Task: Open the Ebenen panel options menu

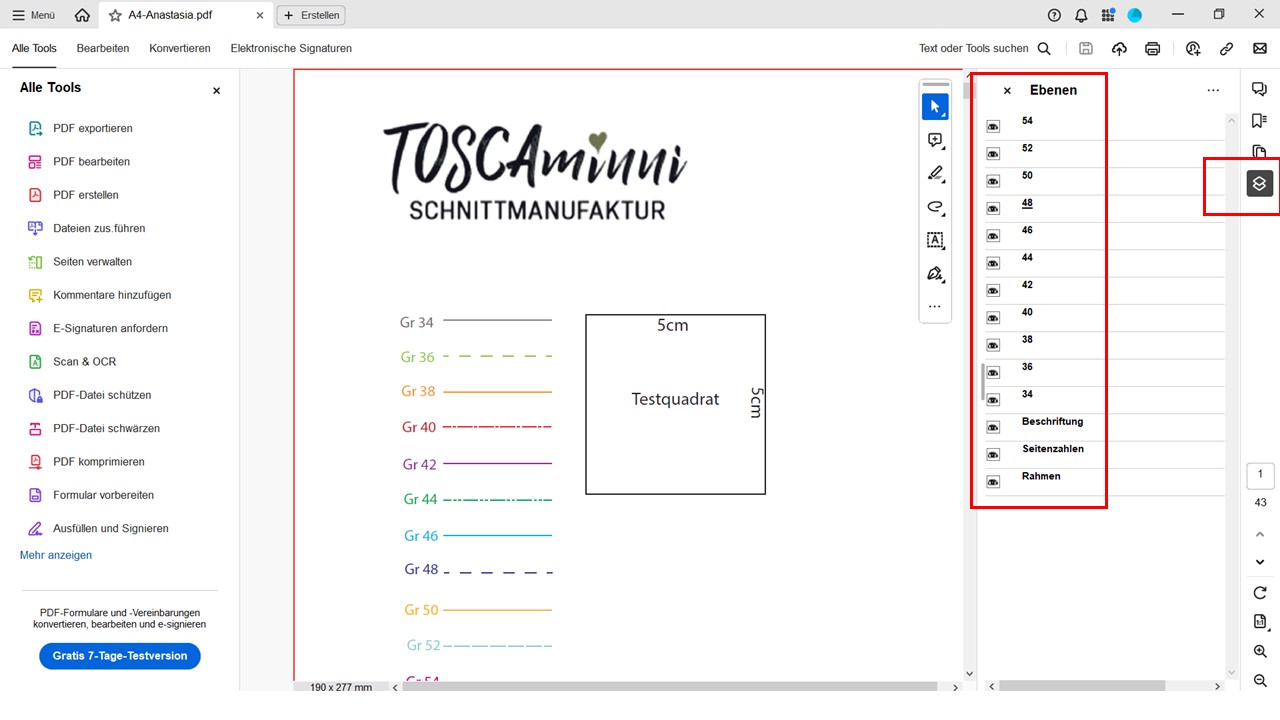Action: click(1213, 90)
